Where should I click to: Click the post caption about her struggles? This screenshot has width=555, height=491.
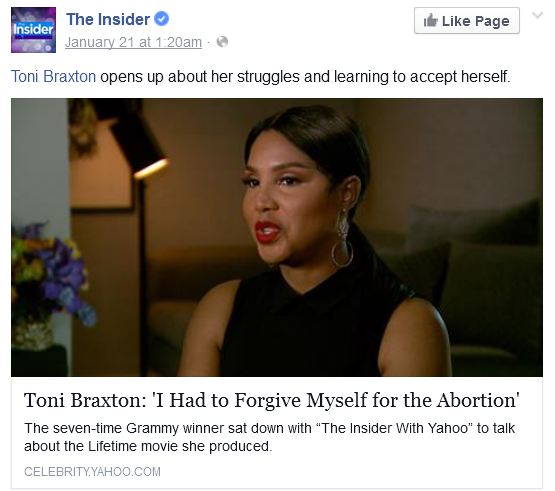[261, 76]
